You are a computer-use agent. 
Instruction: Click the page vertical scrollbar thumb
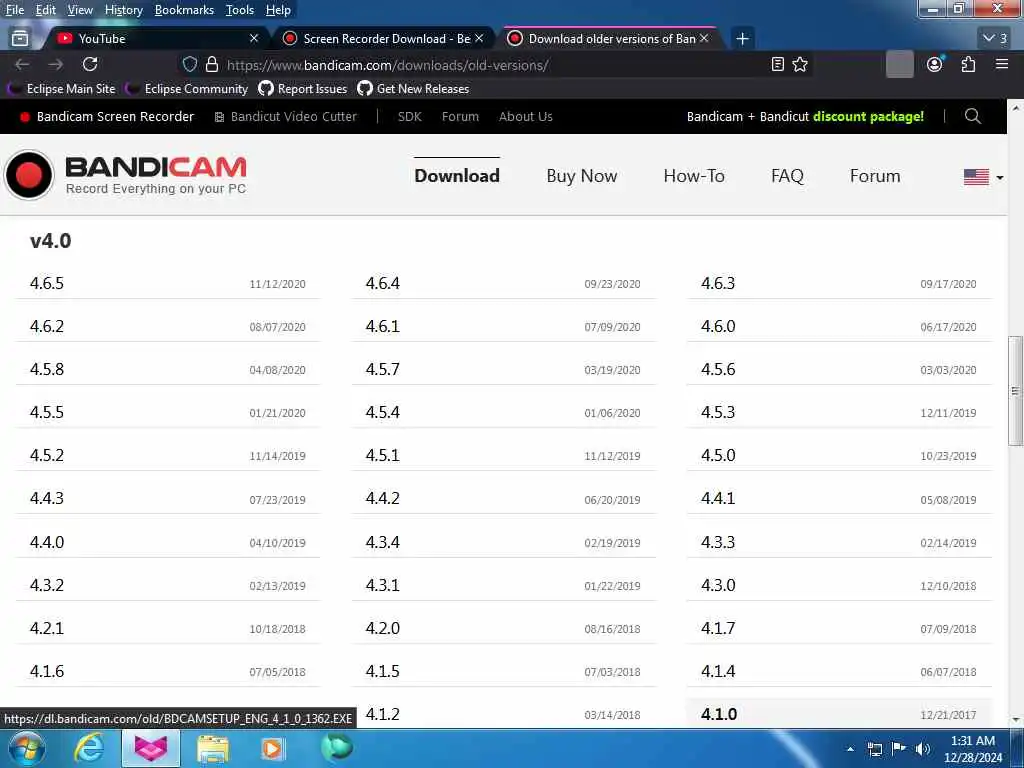pos(1015,391)
